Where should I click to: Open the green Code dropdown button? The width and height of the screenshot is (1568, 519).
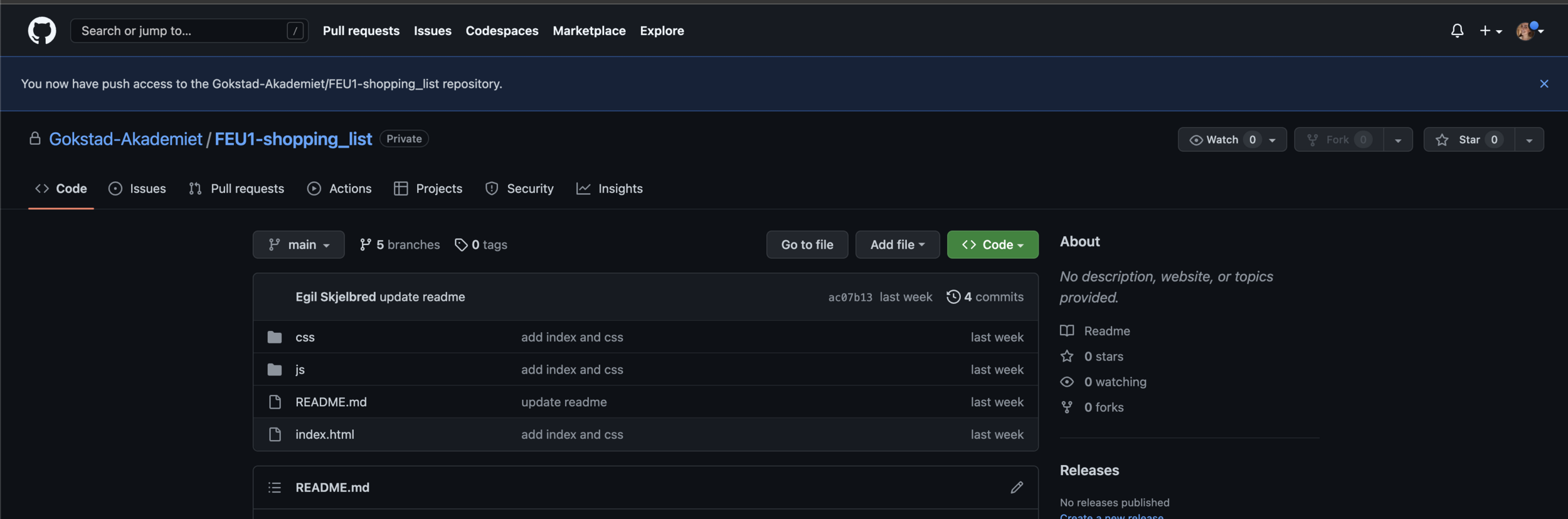tap(992, 244)
